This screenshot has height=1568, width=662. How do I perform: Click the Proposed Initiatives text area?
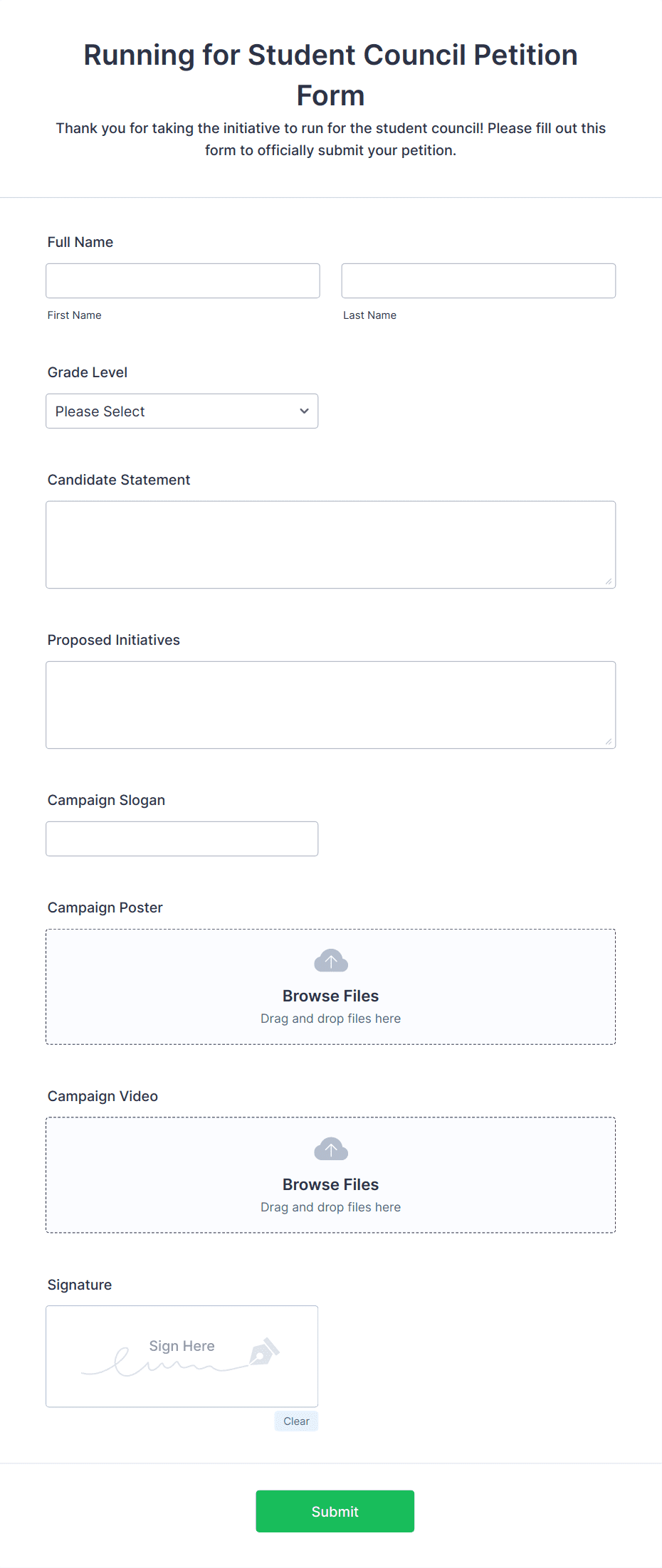tap(330, 704)
